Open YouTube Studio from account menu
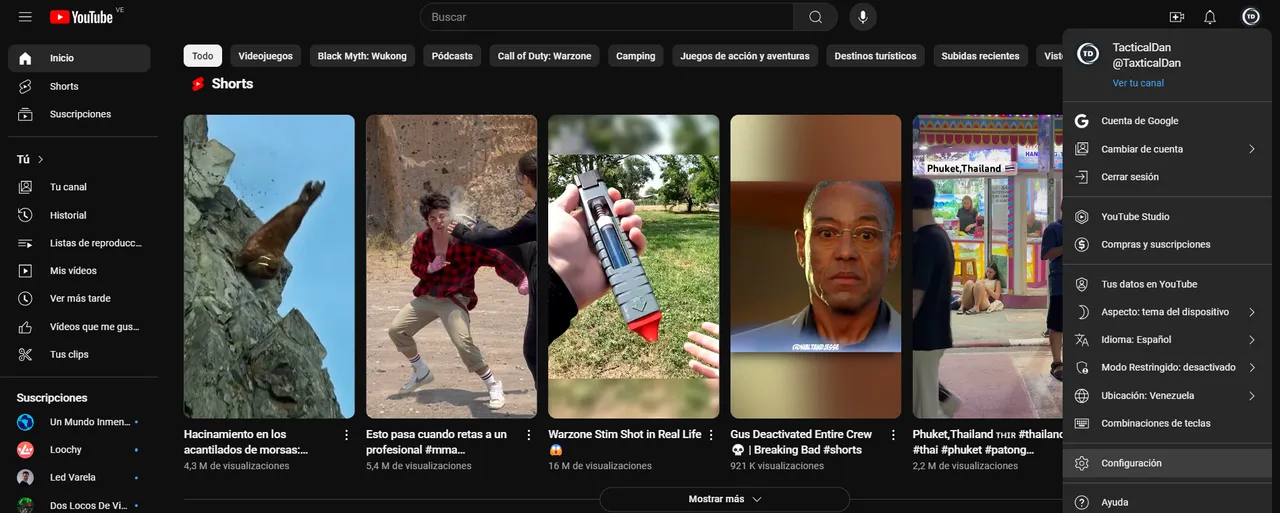Viewport: 1280px width, 513px height. click(x=1167, y=216)
